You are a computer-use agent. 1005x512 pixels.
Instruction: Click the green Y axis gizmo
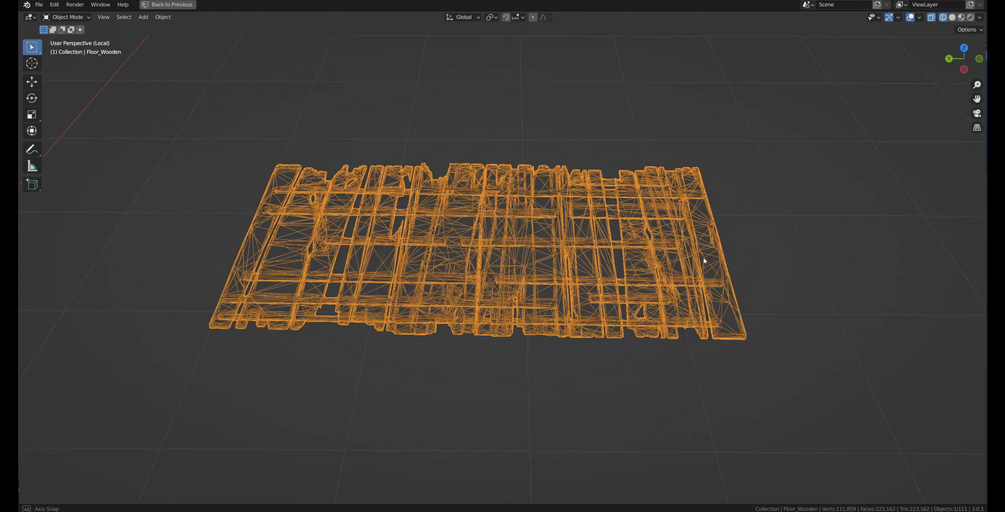[949, 59]
